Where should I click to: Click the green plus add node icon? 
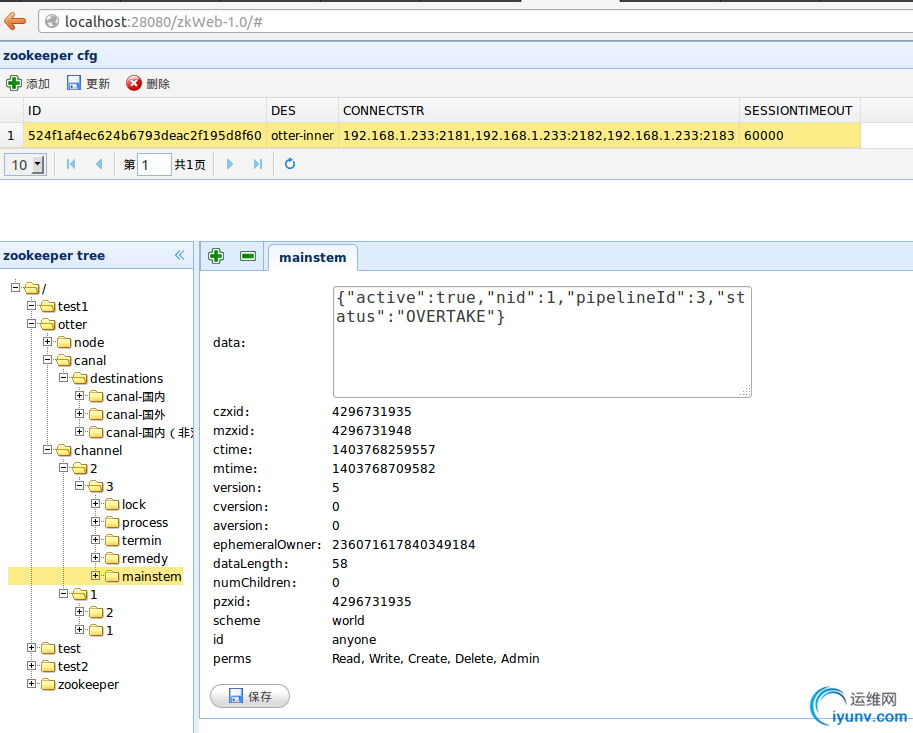pyautogui.click(x=216, y=256)
